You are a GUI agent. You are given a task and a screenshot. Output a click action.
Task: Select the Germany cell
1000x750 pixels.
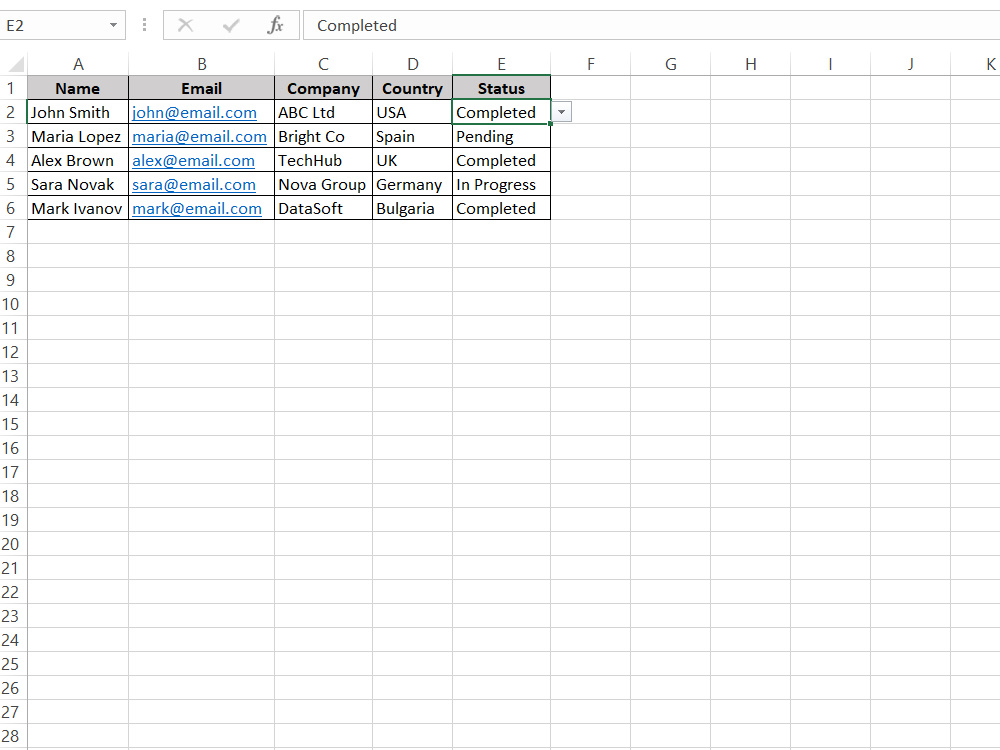click(x=413, y=184)
